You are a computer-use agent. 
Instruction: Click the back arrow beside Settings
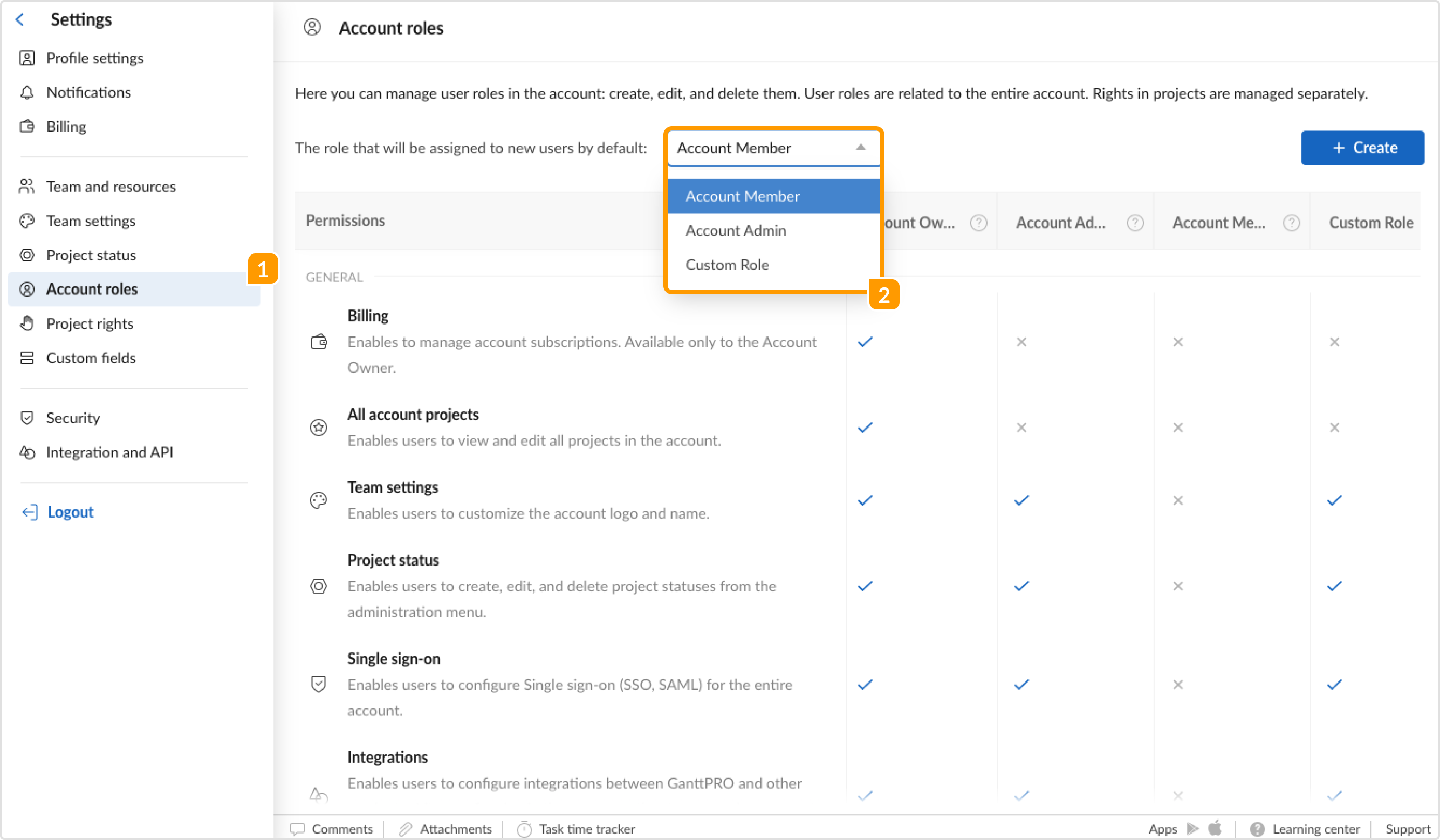point(20,19)
